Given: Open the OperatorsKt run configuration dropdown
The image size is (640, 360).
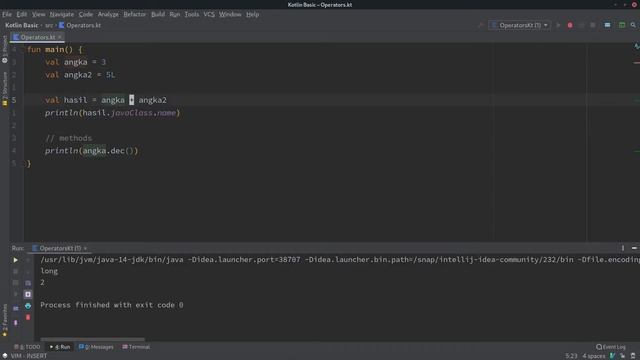Looking at the screenshot, I should point(520,25).
